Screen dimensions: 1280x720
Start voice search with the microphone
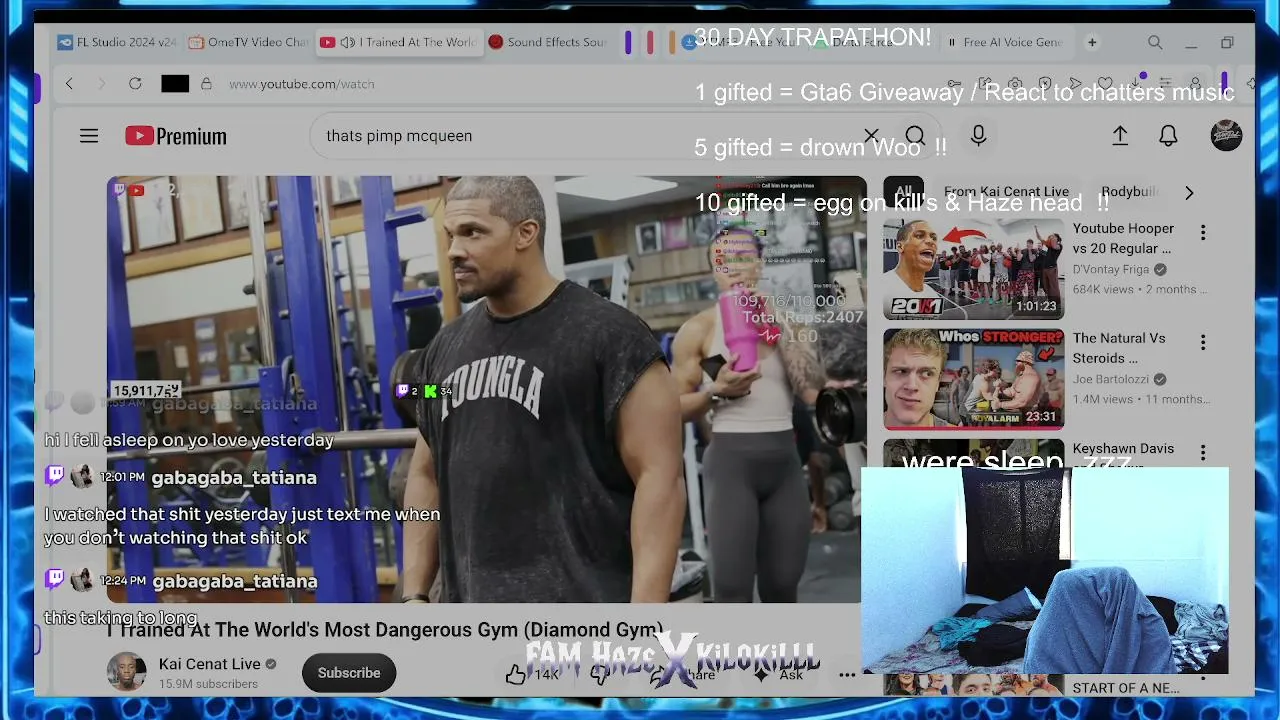coord(978,136)
